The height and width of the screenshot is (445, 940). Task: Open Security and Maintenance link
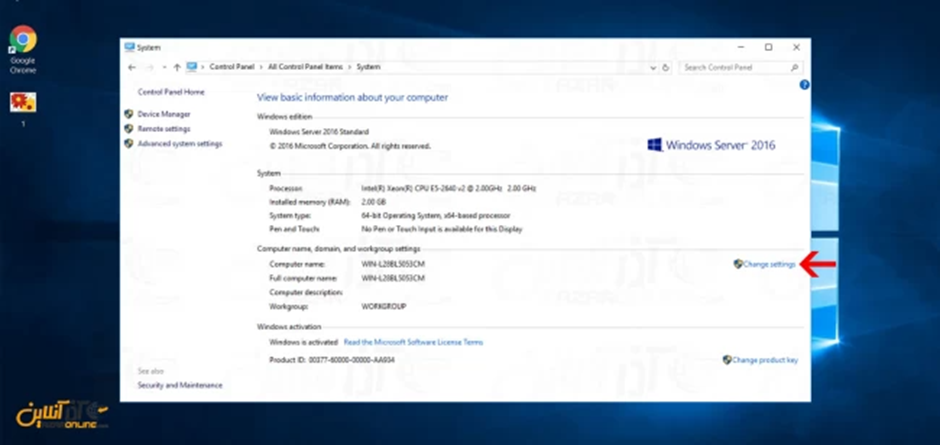[x=180, y=385]
